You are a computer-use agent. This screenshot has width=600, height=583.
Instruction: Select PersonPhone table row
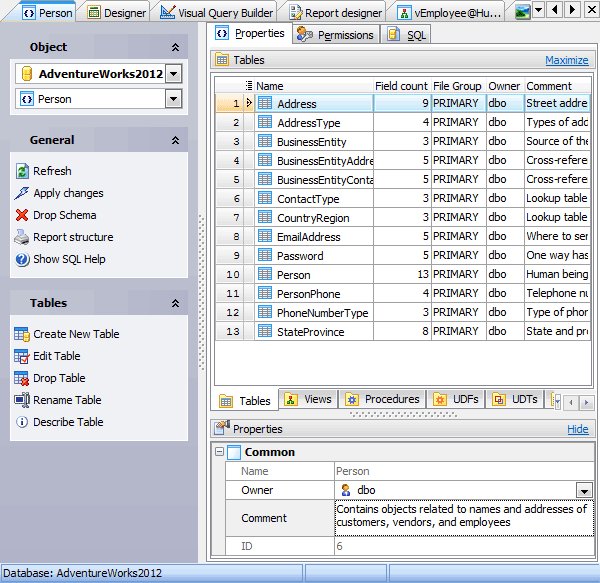(x=403, y=293)
